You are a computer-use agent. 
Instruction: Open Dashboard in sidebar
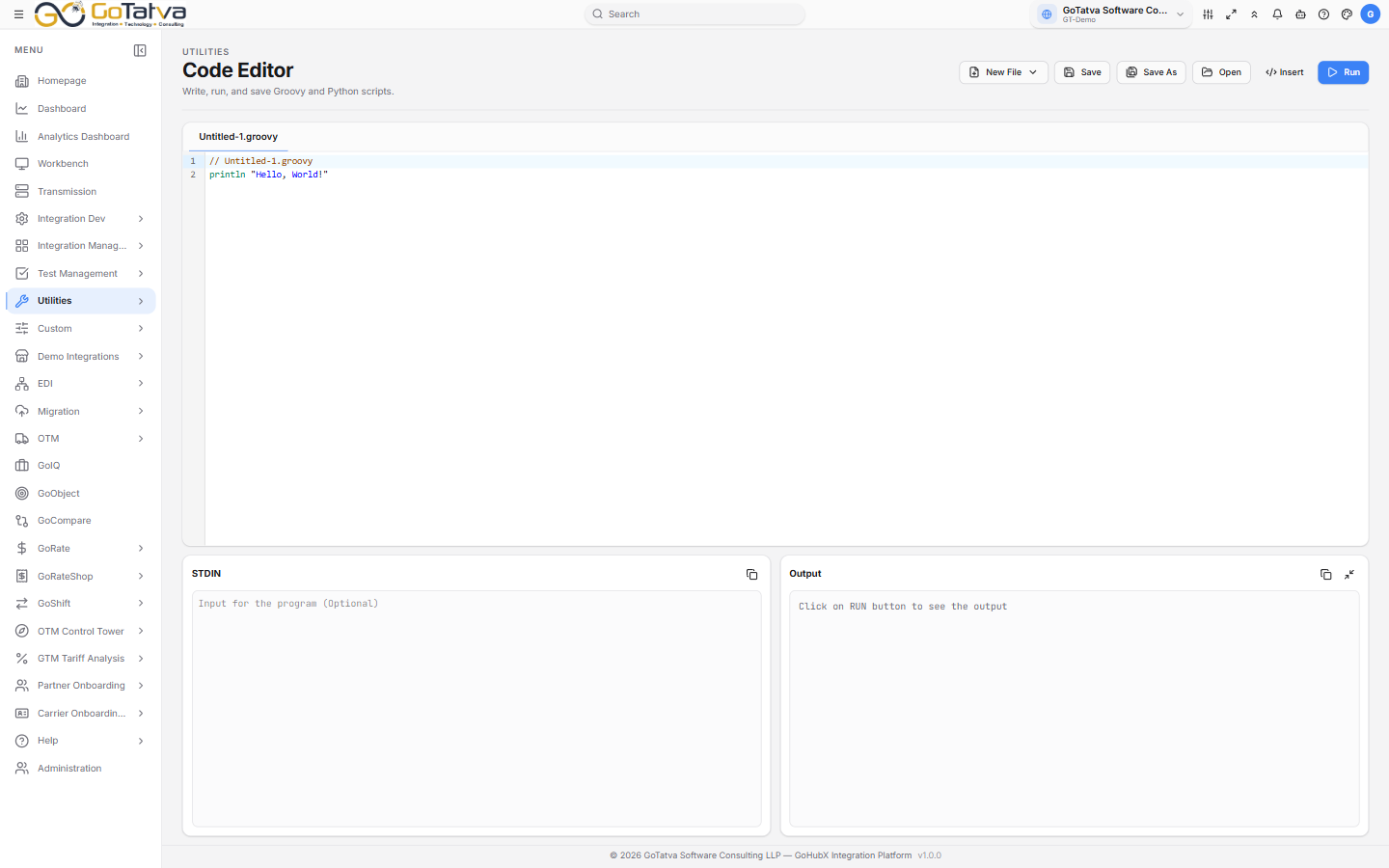click(x=81, y=109)
